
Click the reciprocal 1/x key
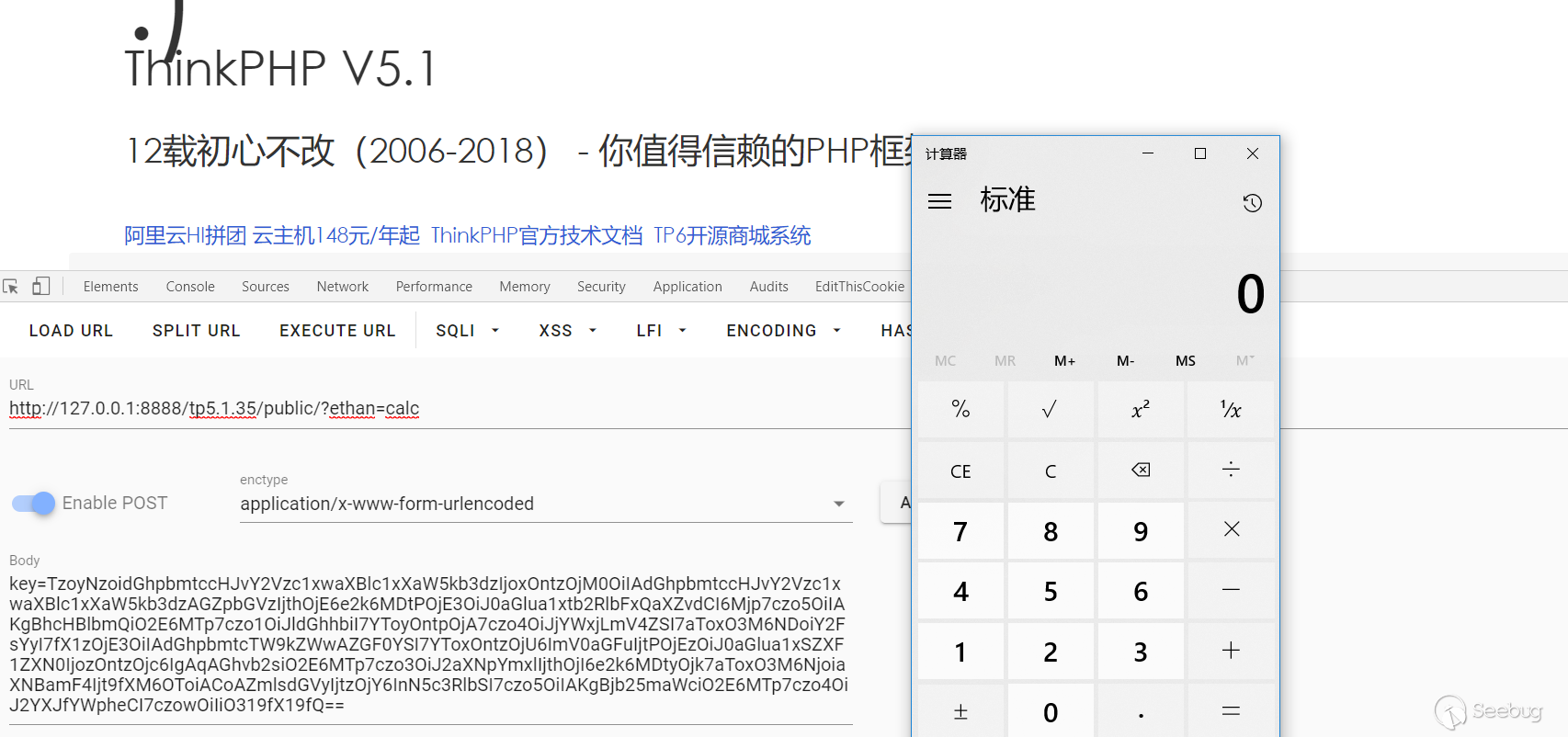1231,409
